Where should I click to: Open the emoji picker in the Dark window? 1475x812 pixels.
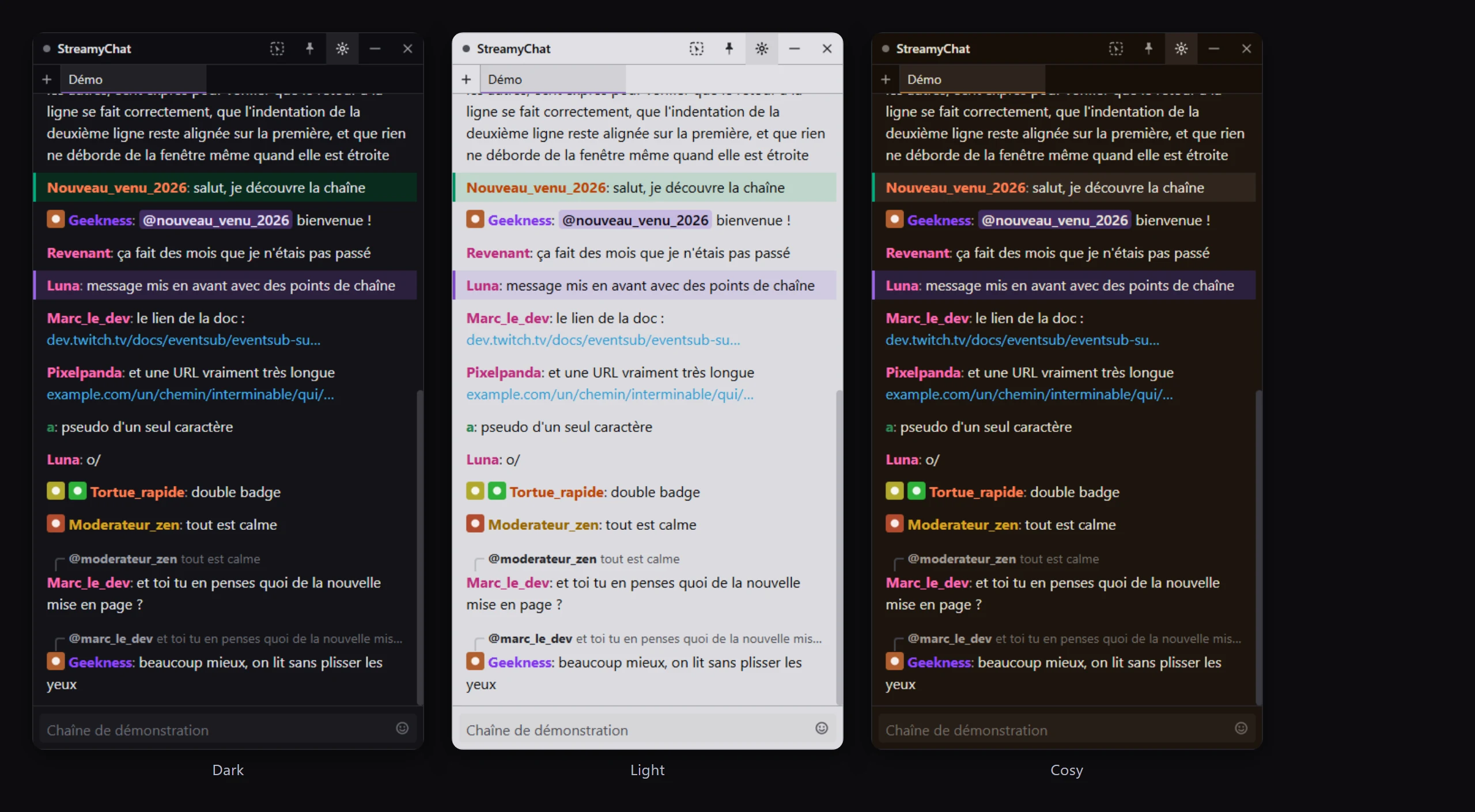coord(402,728)
